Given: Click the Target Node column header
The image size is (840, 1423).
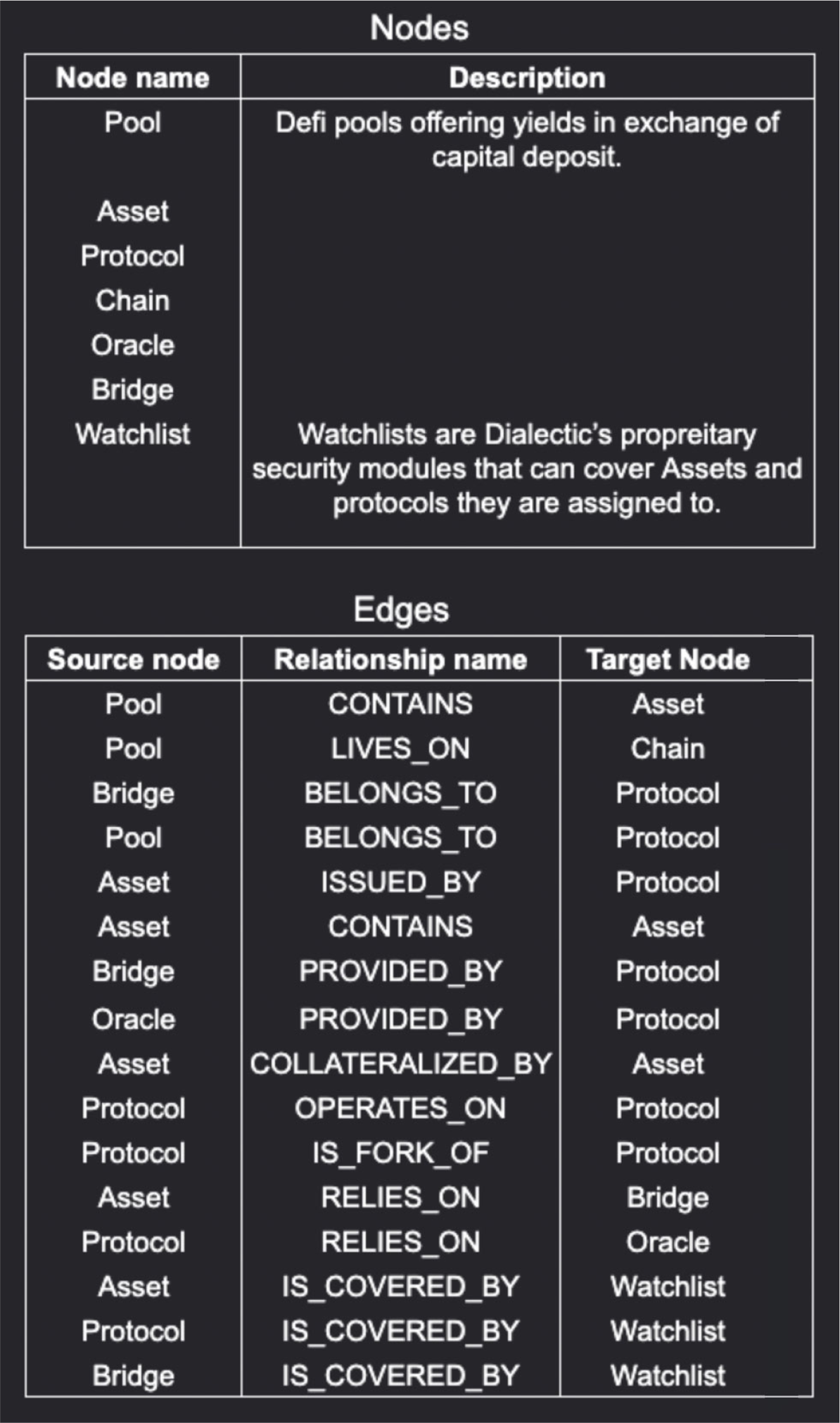Looking at the screenshot, I should pyautogui.click(x=668, y=659).
